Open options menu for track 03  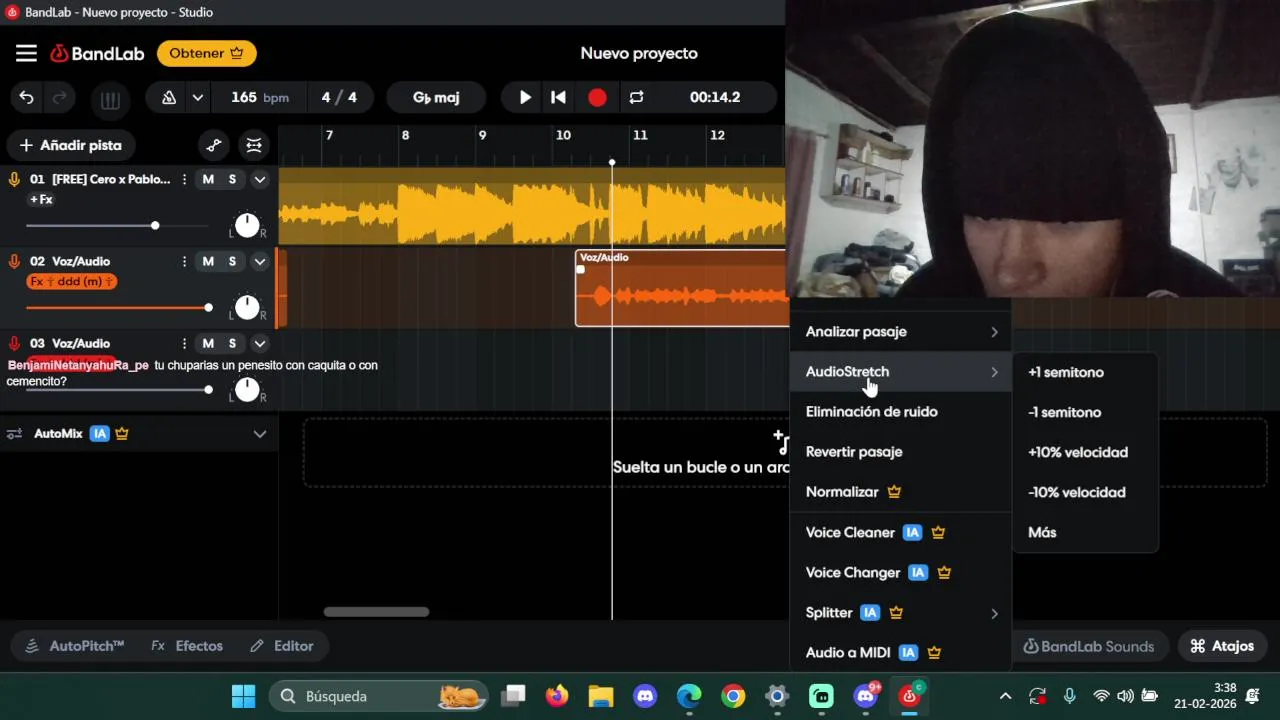coord(184,343)
